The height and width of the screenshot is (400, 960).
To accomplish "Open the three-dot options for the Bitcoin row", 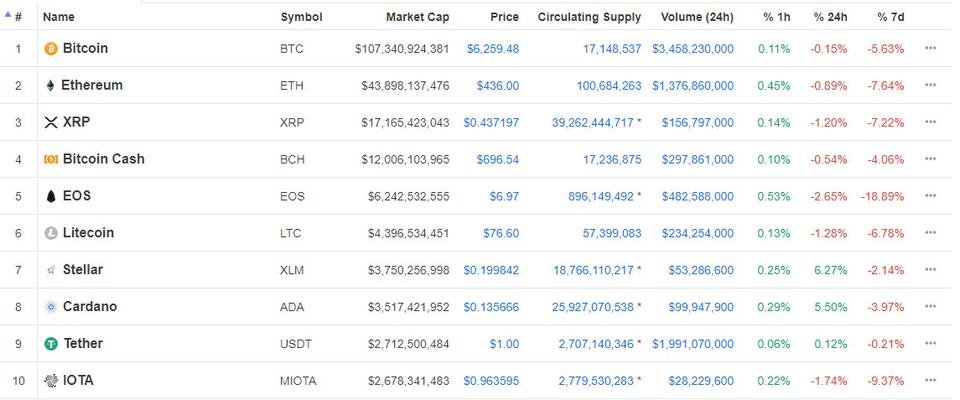I will pos(930,48).
